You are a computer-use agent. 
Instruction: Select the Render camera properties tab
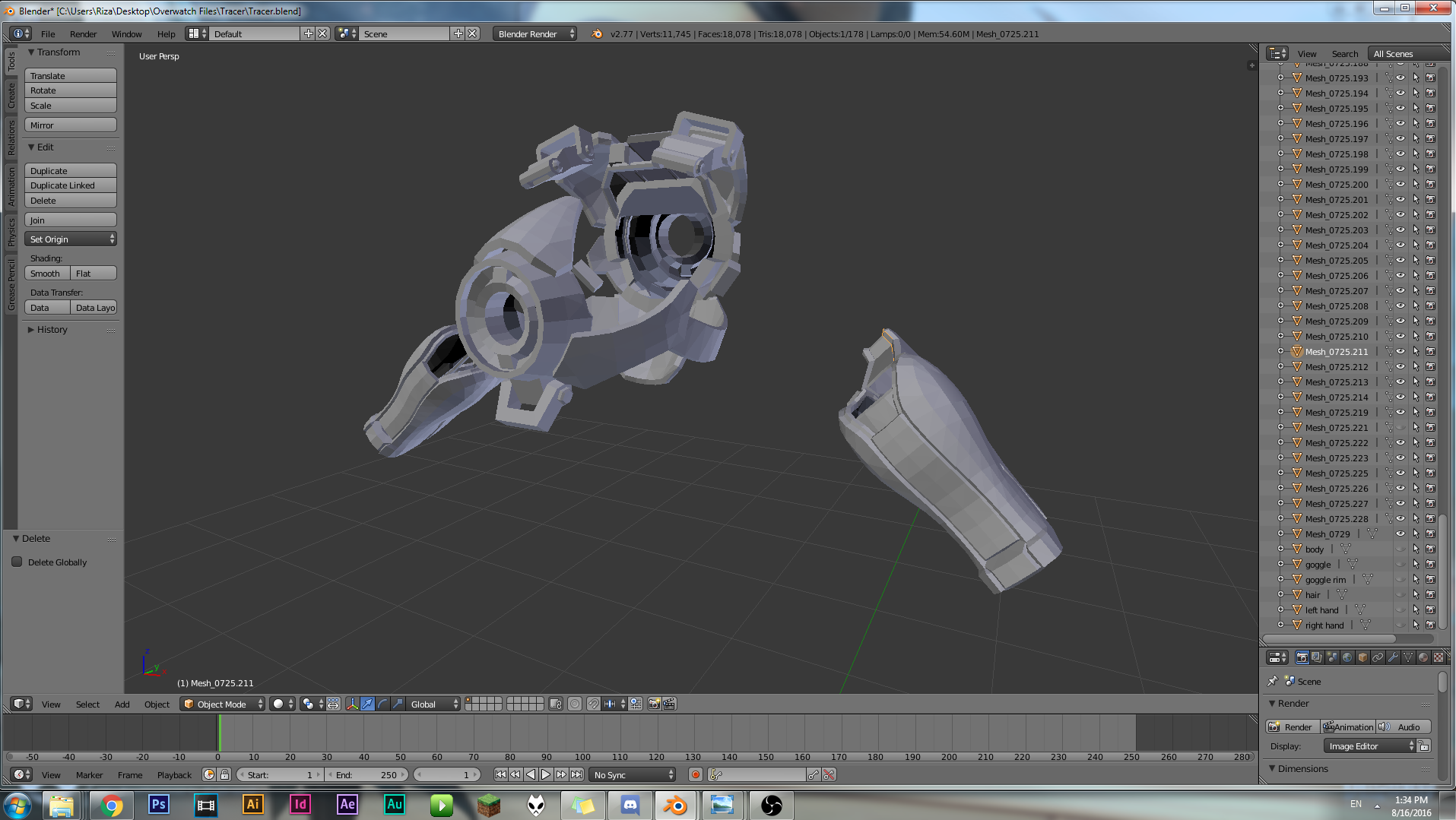pos(1302,657)
